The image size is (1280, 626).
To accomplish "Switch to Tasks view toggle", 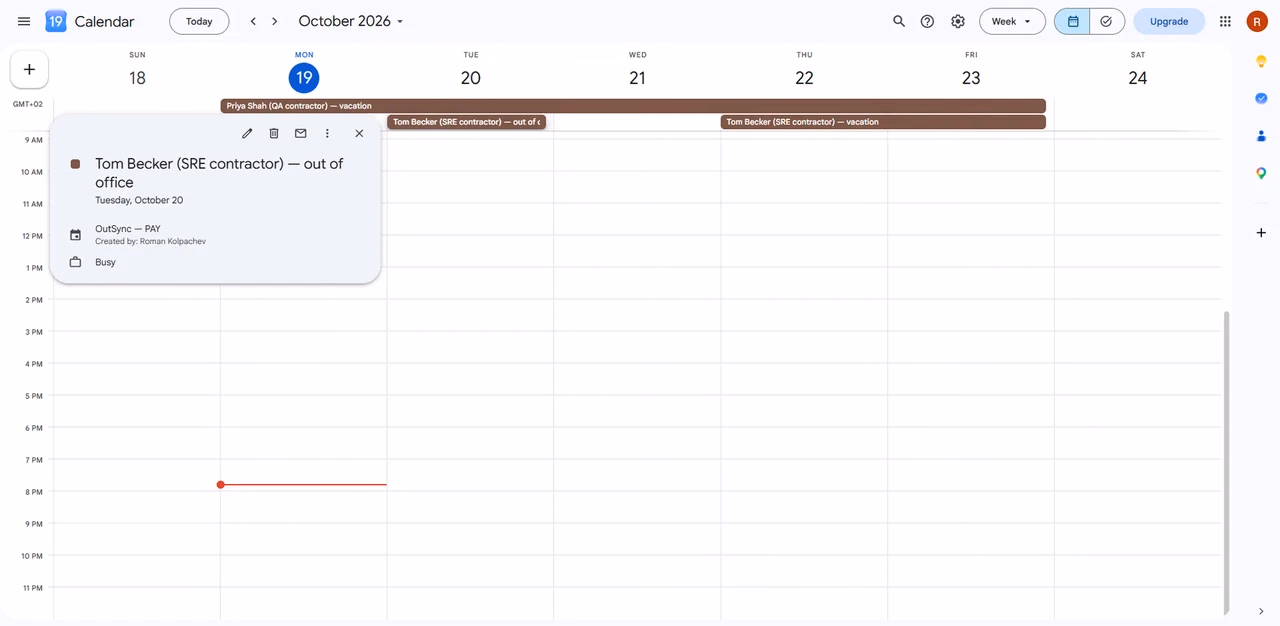I will point(1107,21).
